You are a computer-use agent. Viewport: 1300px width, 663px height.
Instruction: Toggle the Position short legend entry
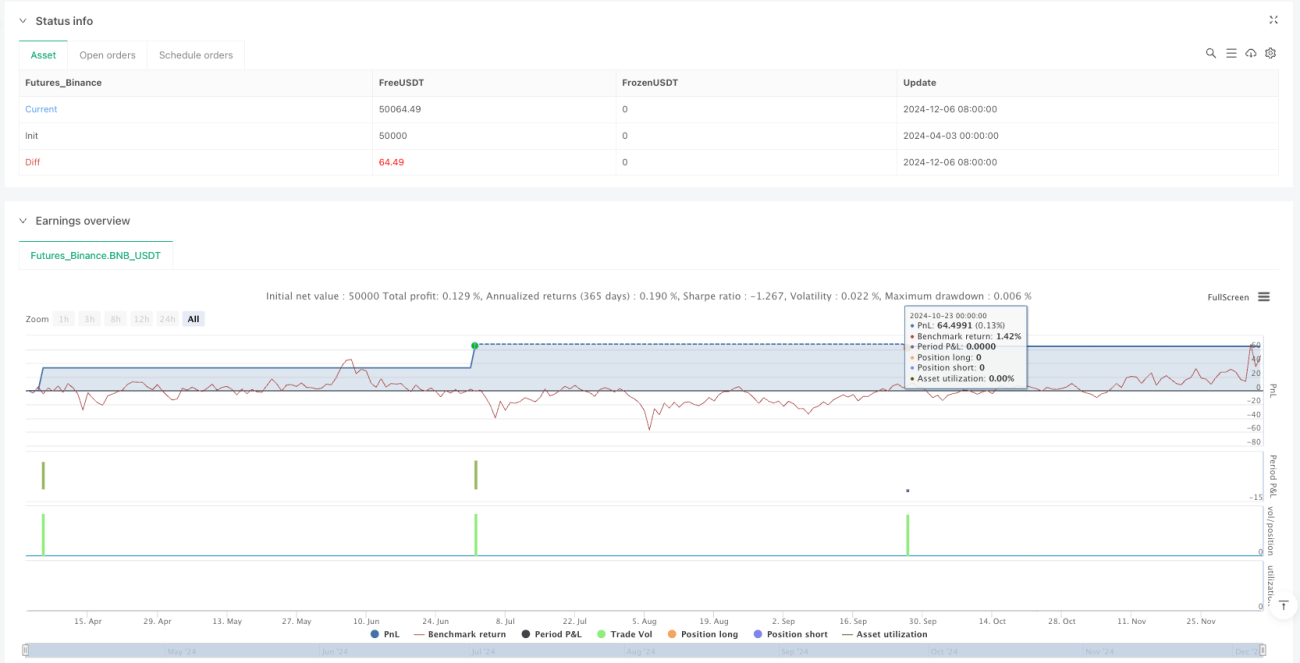[790, 634]
